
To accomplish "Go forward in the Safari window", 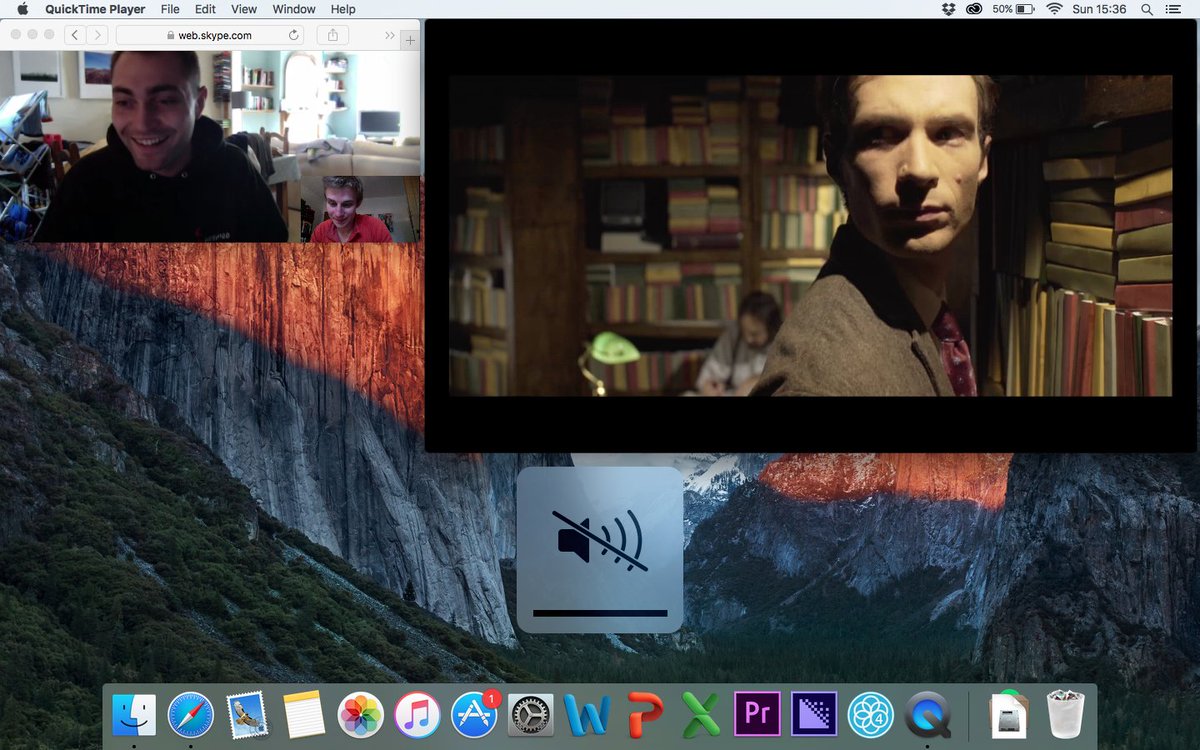I will point(98,35).
